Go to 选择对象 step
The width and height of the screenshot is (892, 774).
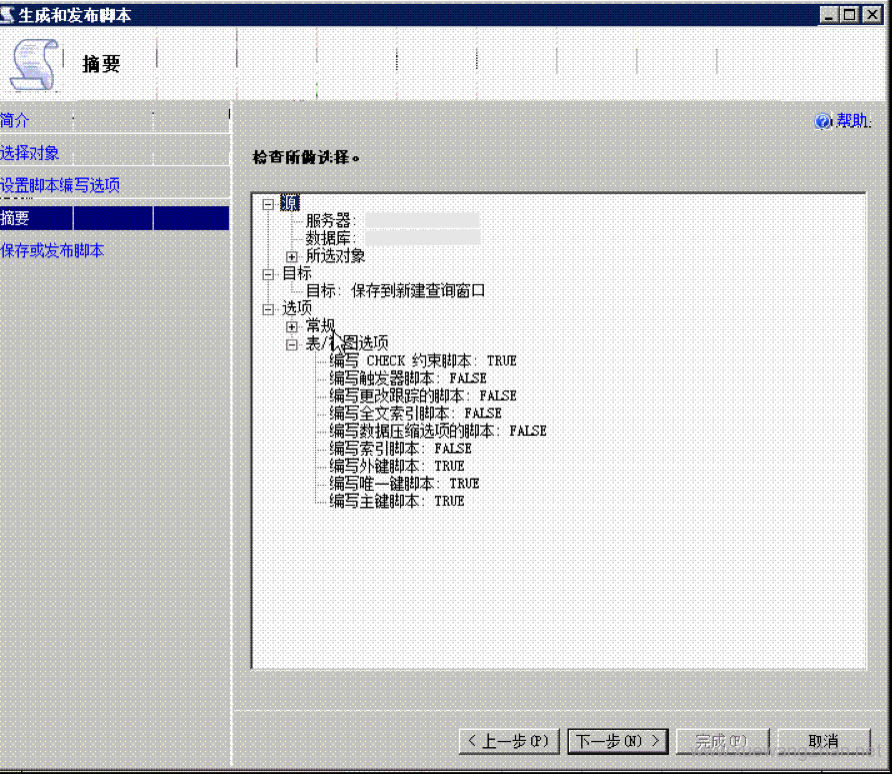(x=30, y=153)
